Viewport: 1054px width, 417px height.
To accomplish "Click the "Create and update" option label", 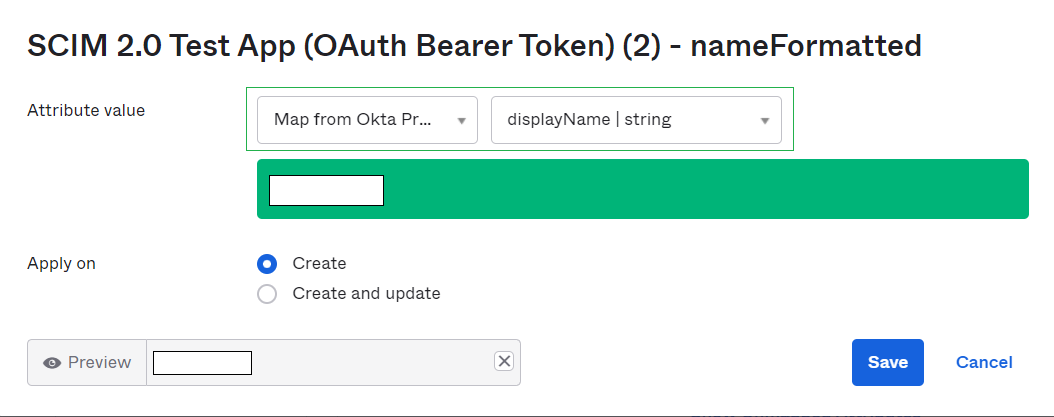I will tap(366, 294).
